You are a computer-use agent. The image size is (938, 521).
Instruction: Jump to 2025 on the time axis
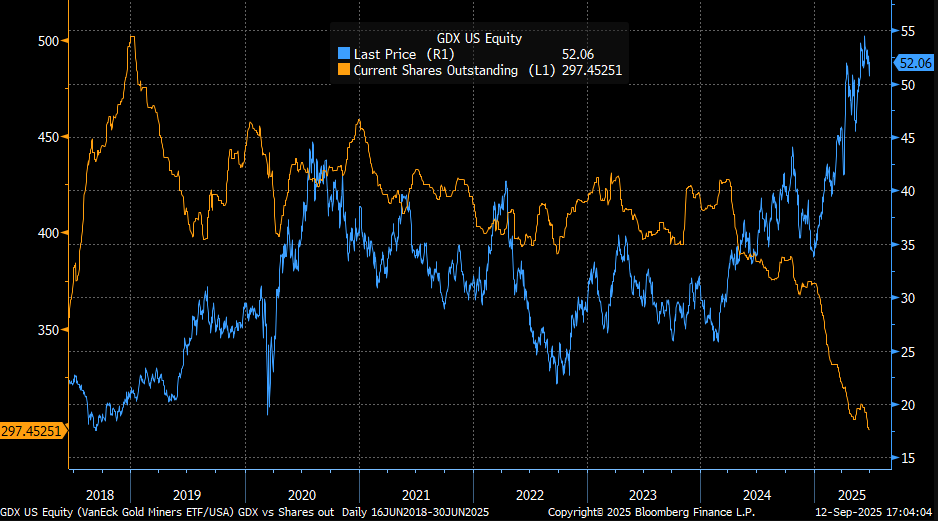[x=850, y=495]
